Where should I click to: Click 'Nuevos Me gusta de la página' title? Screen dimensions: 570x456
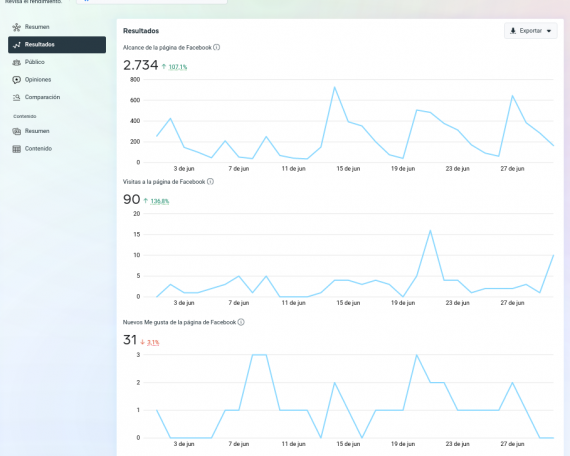(x=180, y=322)
